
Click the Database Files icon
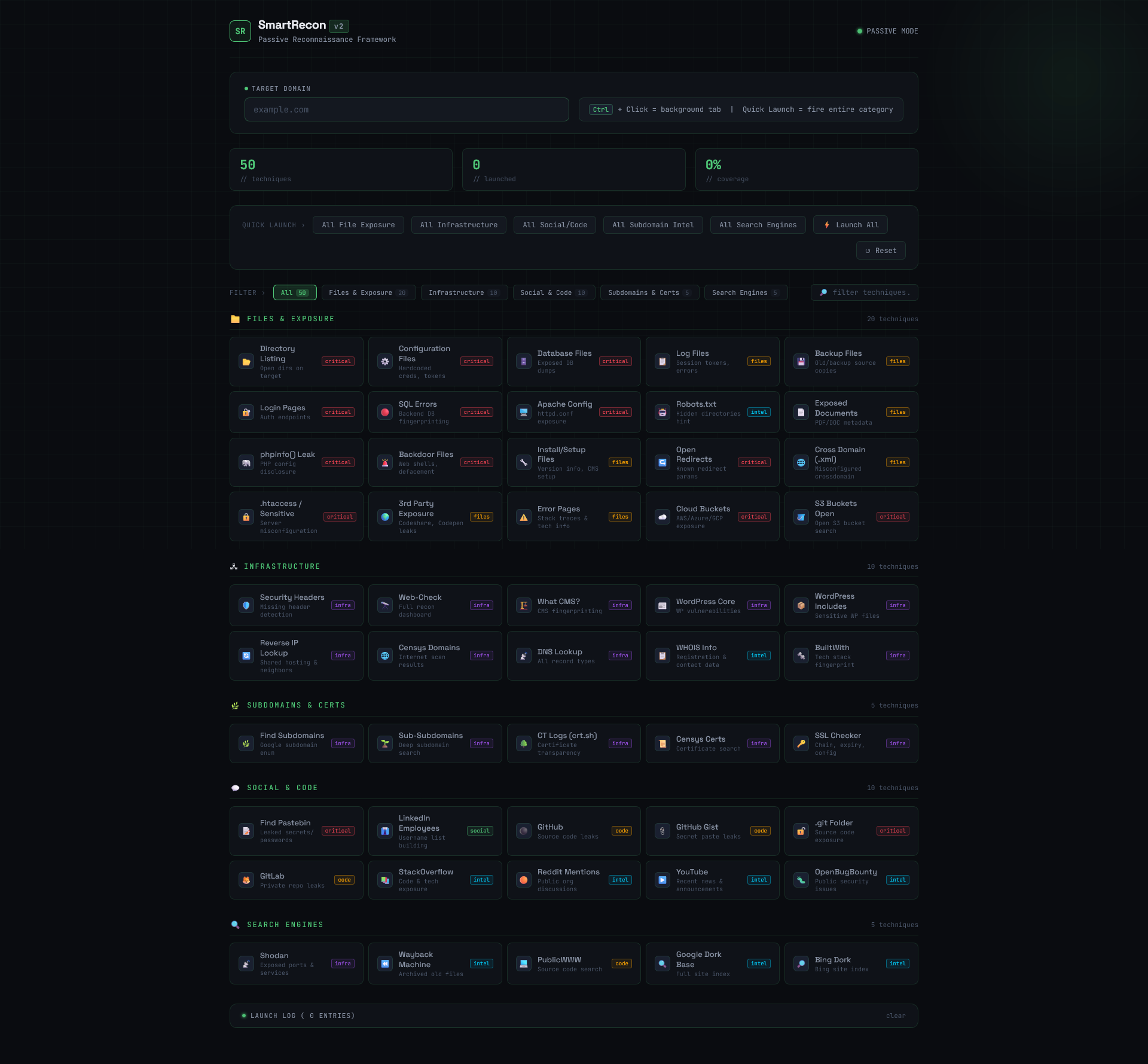(x=524, y=361)
